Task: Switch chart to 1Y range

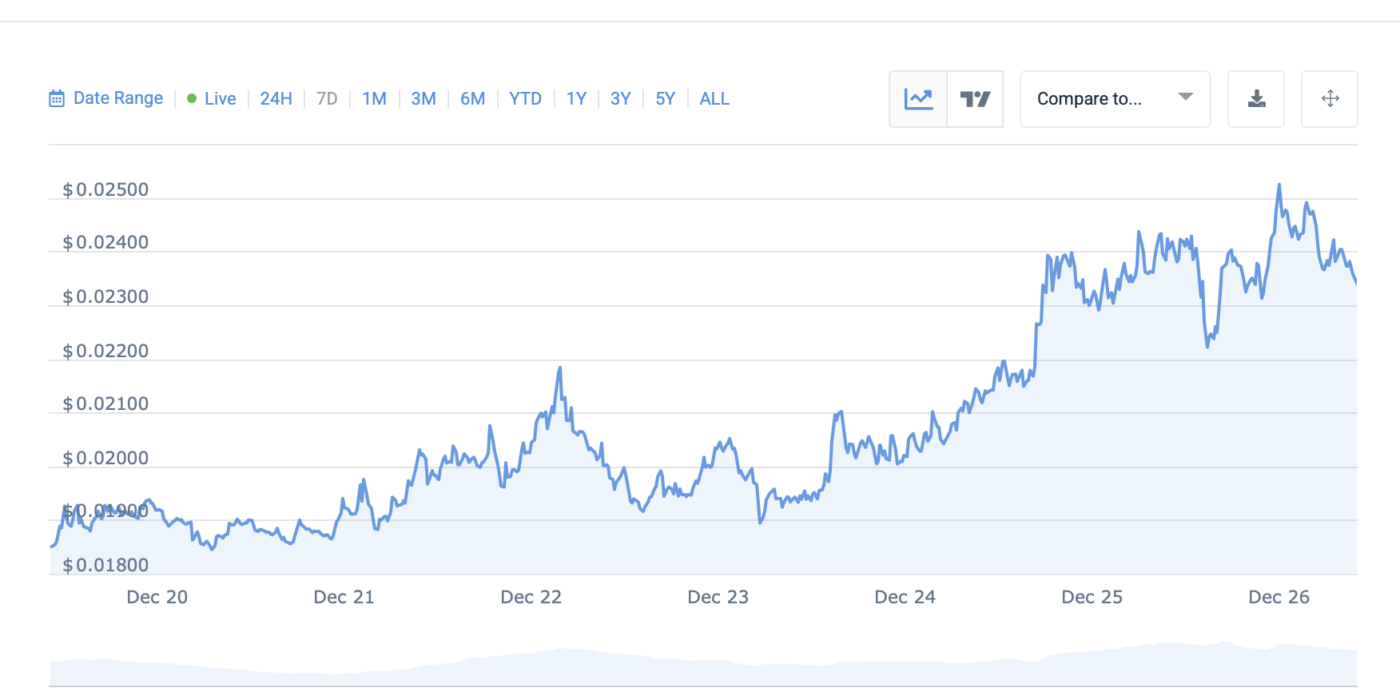Action: pyautogui.click(x=576, y=98)
